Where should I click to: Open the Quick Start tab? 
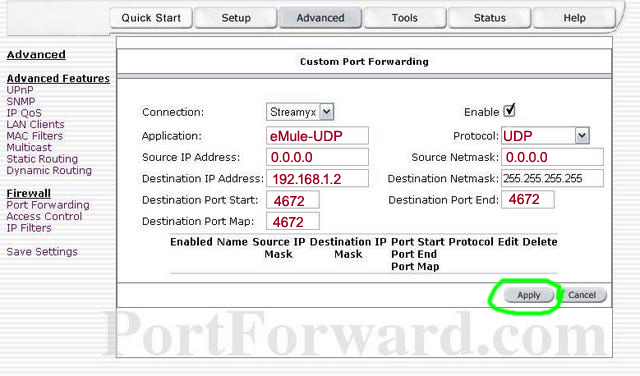pos(151,18)
